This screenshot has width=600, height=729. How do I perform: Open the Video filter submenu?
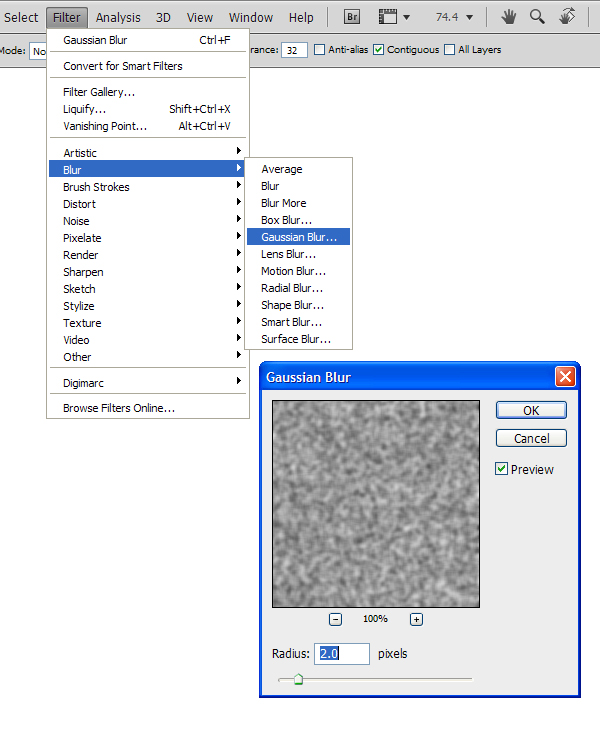pyautogui.click(x=148, y=340)
